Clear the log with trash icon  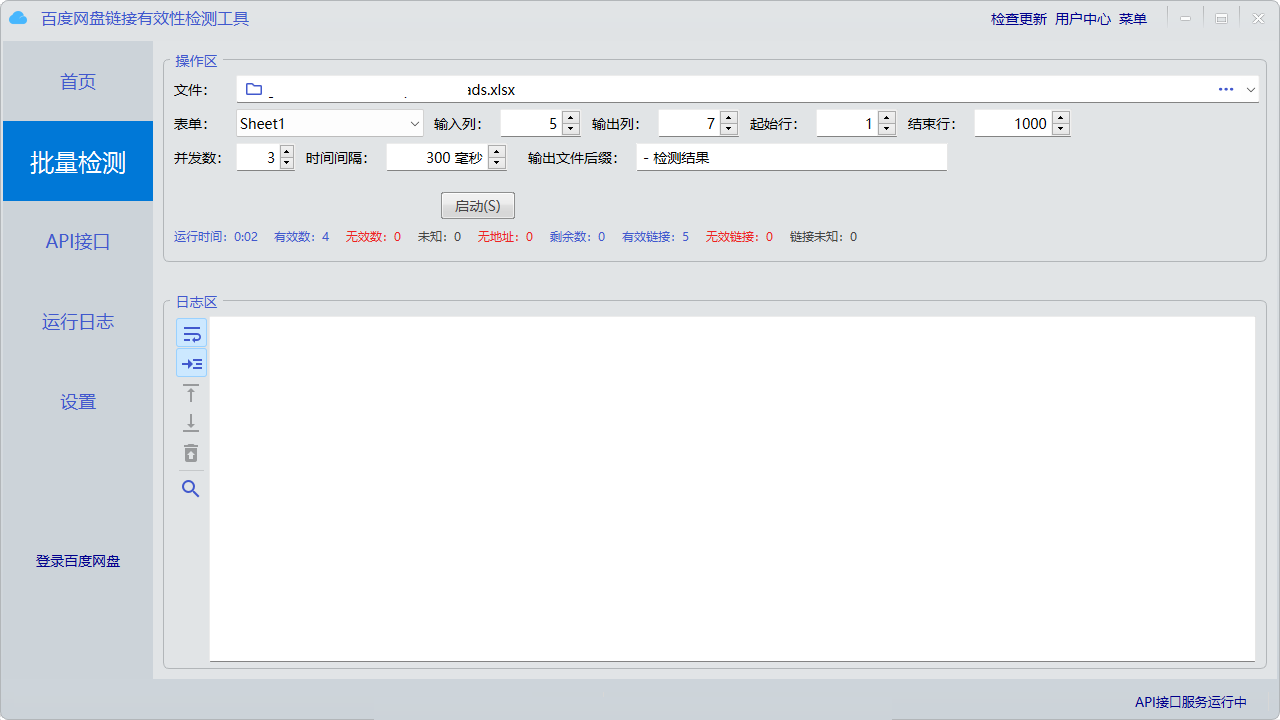pyautogui.click(x=191, y=453)
